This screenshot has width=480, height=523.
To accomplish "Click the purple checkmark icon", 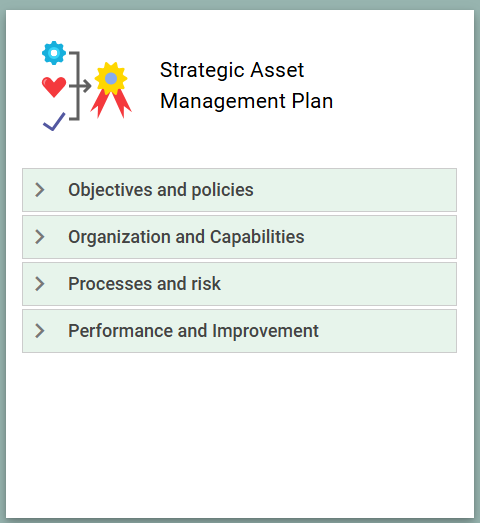I will pyautogui.click(x=54, y=122).
